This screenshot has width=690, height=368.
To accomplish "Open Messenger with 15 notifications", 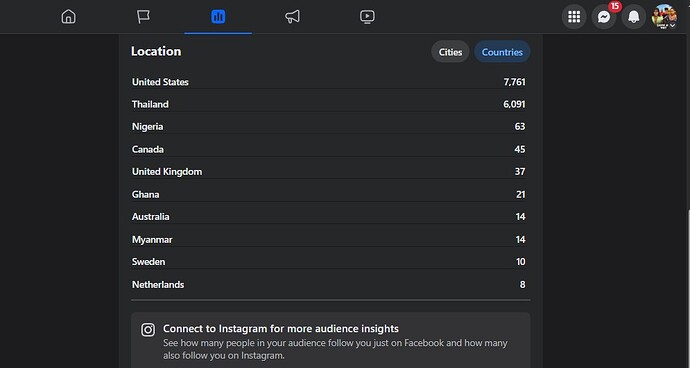I will 604,17.
